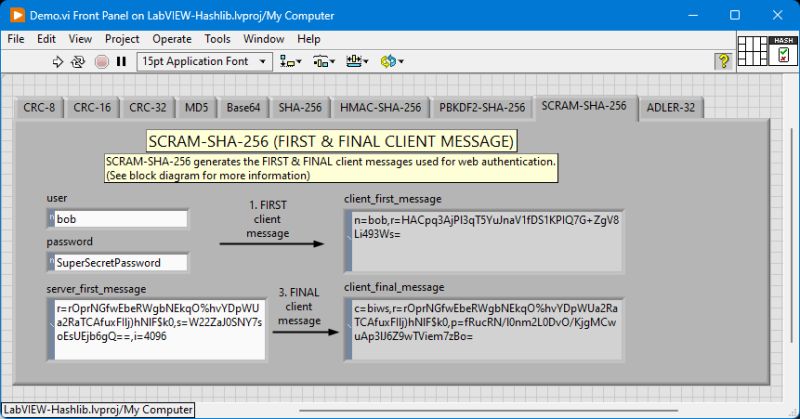Open the Operate menu
This screenshot has height=419, width=800.
pos(172,39)
